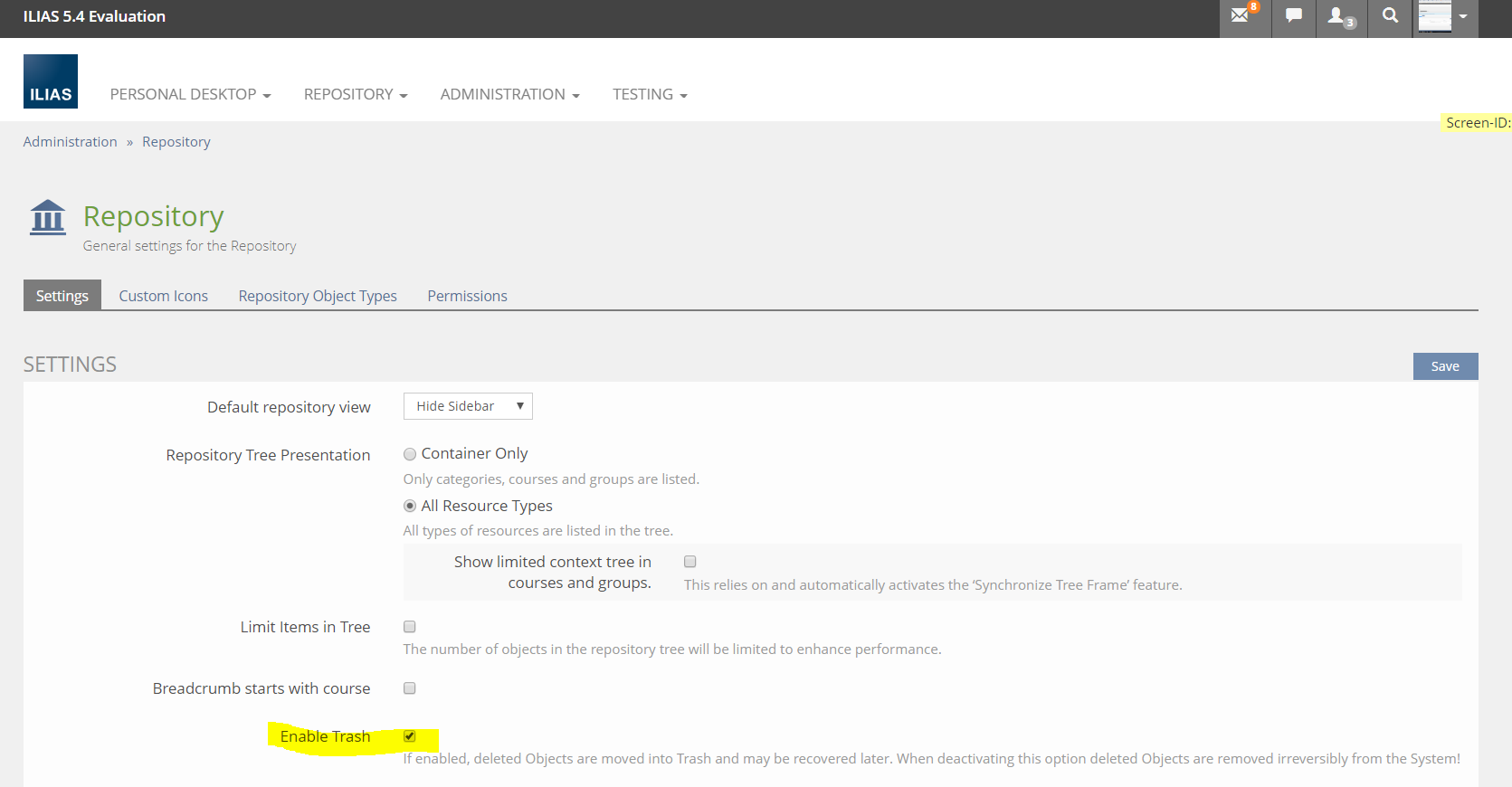1512x787 pixels.
Task: Open the chat speech bubble icon
Action: tap(1294, 16)
